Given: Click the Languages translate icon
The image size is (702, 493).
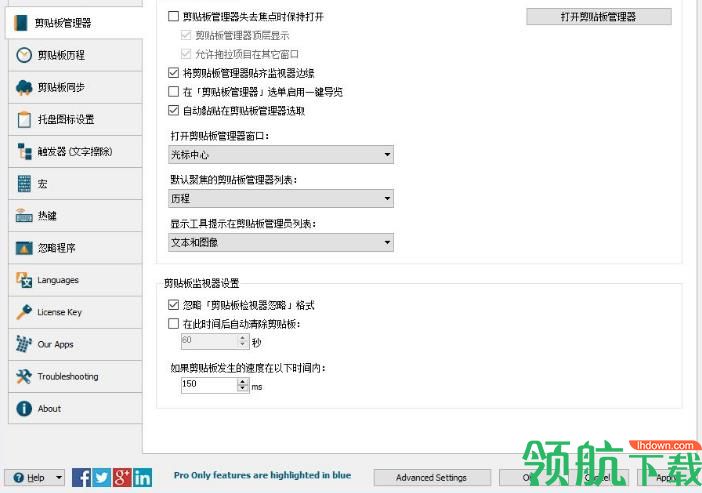Looking at the screenshot, I should coord(24,280).
